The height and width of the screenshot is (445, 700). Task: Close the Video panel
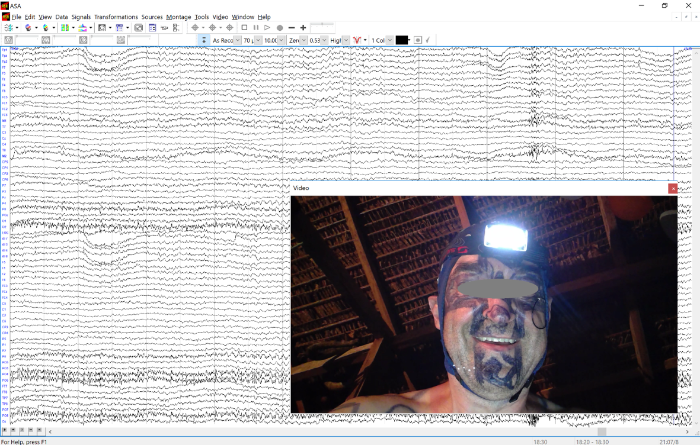pyautogui.click(x=673, y=188)
